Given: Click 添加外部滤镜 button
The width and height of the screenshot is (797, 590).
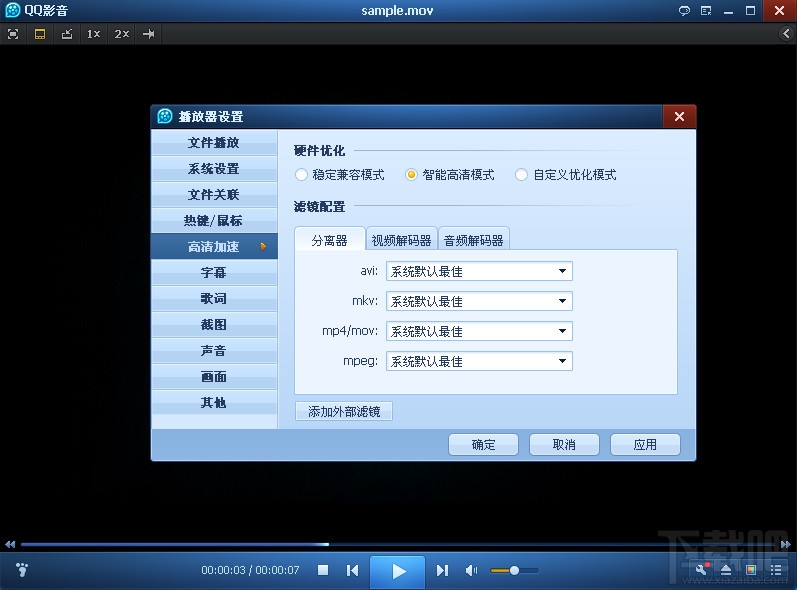Looking at the screenshot, I should pos(344,411).
